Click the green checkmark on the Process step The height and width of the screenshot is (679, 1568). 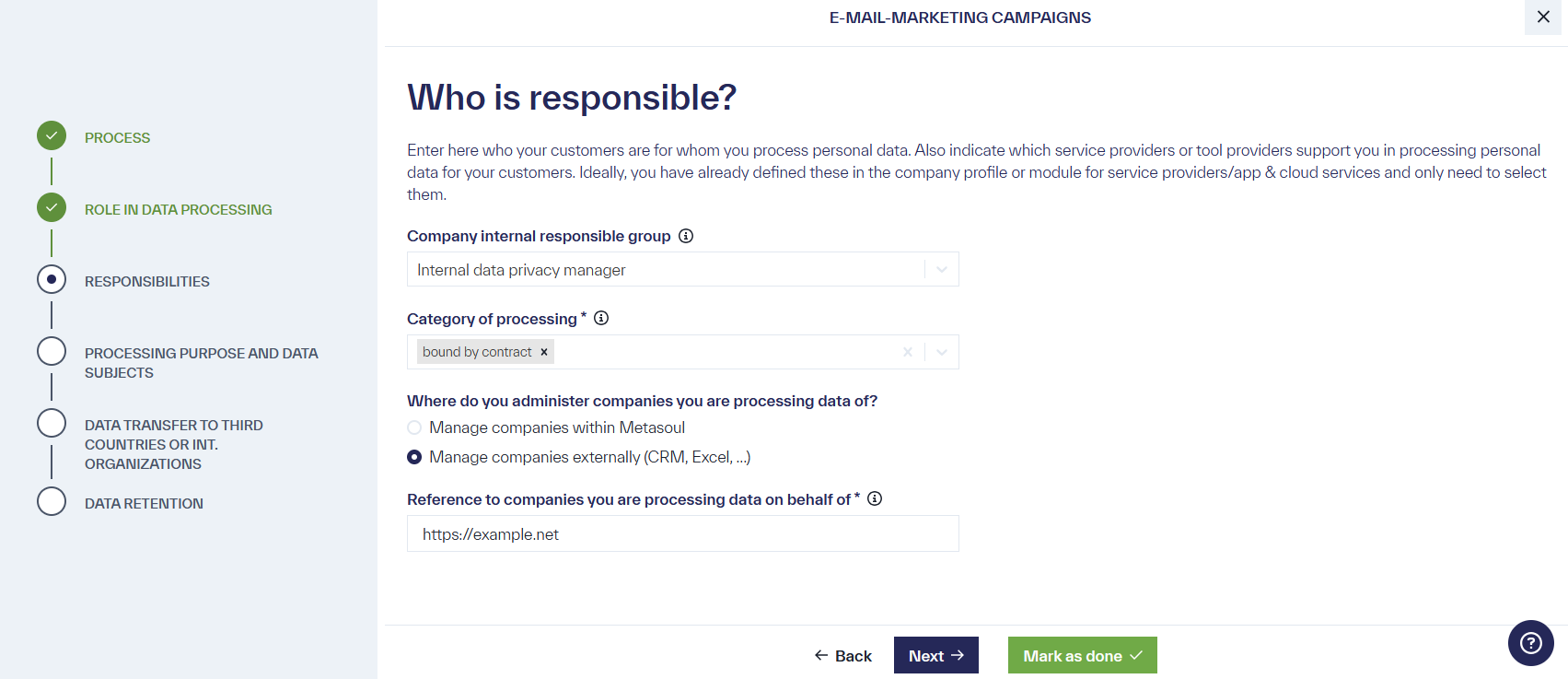click(x=52, y=135)
